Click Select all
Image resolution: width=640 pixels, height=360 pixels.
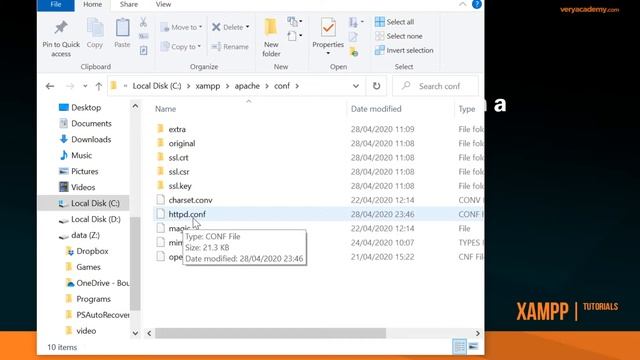(394, 22)
